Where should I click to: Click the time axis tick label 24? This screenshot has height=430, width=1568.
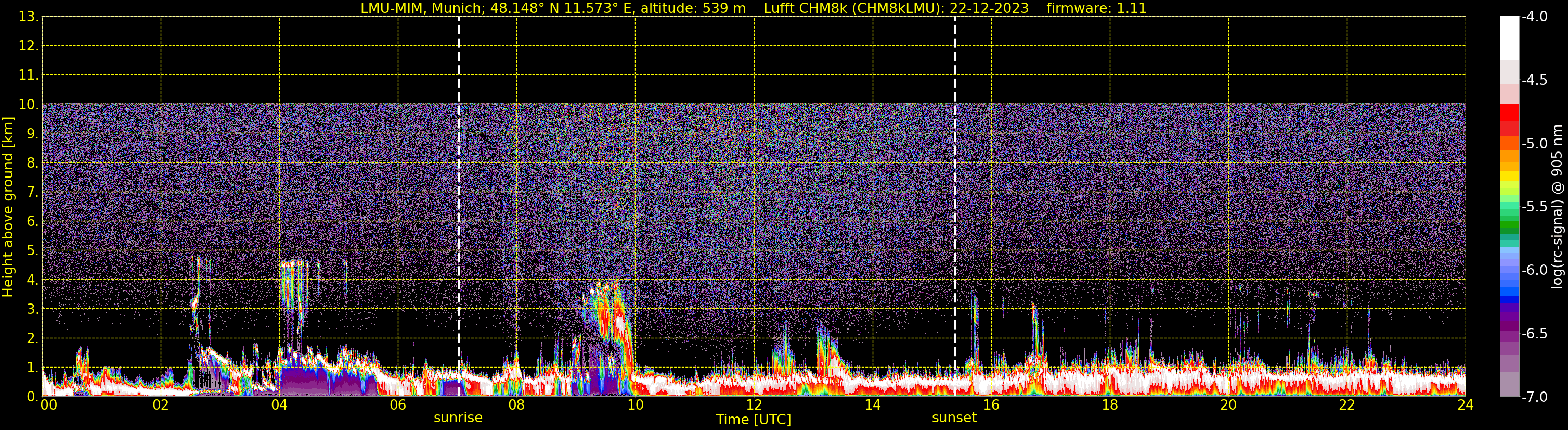tap(1465, 405)
